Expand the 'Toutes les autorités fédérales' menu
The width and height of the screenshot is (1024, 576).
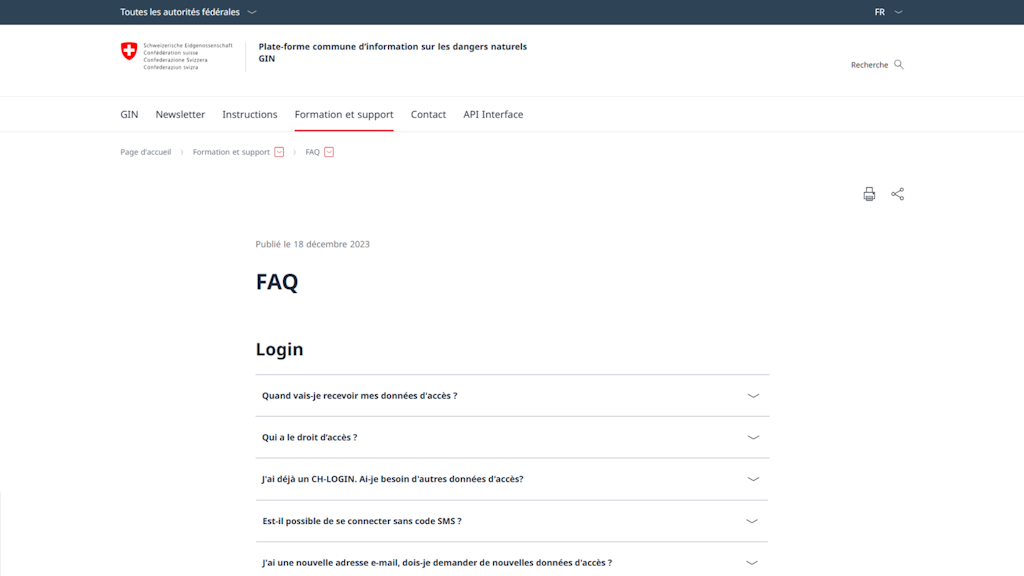pos(185,12)
